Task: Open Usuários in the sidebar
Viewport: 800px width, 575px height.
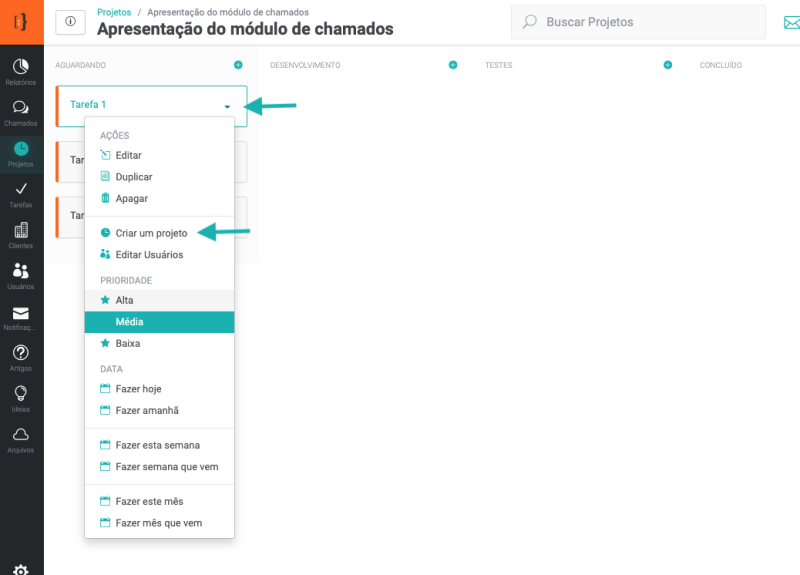Action: pos(21,274)
